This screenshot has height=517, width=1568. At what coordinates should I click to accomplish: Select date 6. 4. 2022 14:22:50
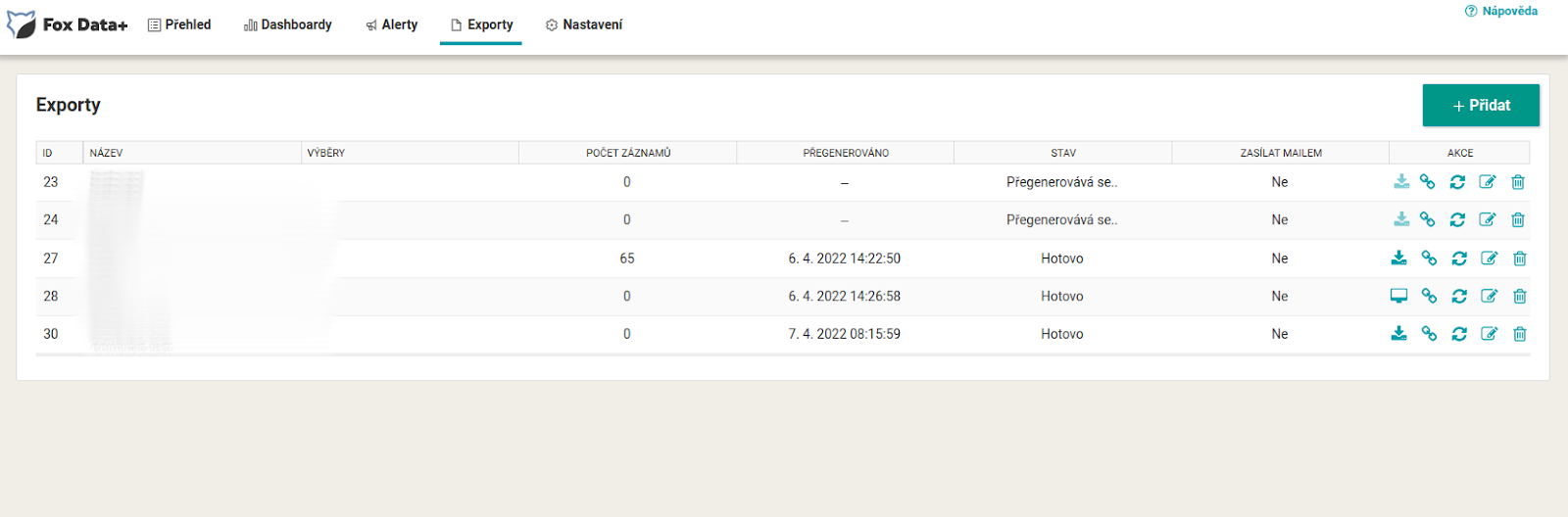(845, 258)
